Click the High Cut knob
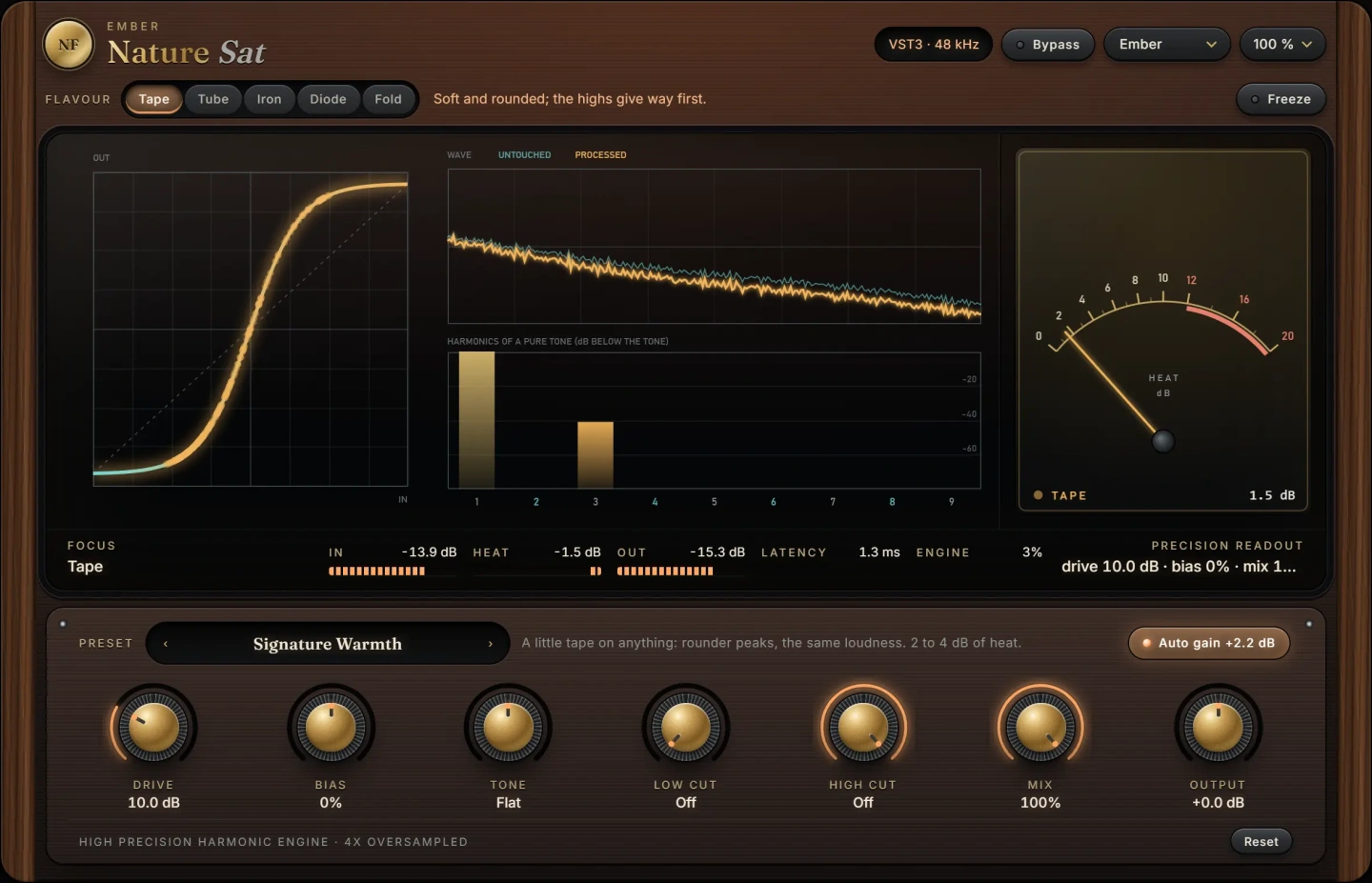 (x=863, y=728)
